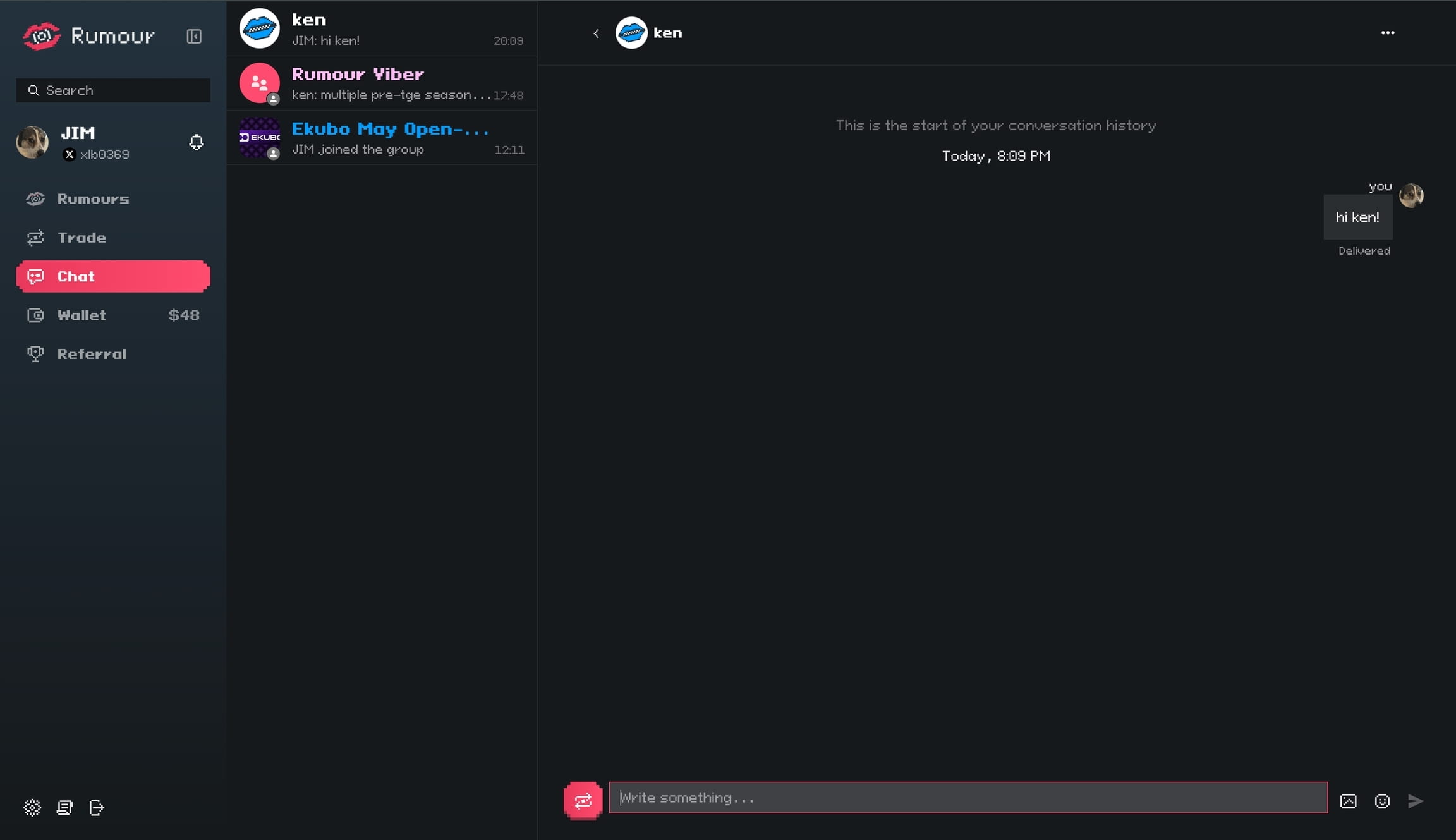Open the Rumour Viber group chat
The height and width of the screenshot is (840, 1456).
382,83
